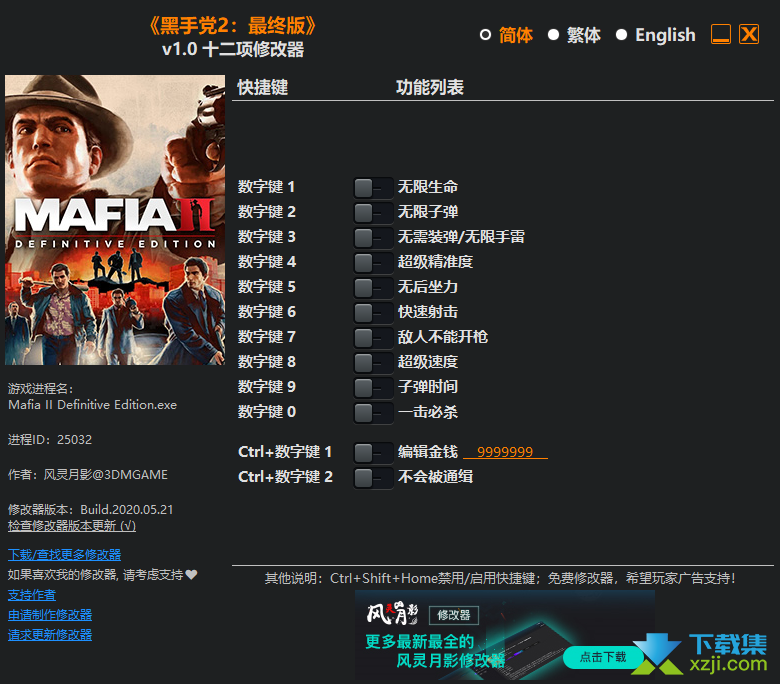Click the money value field 9999999

[x=505, y=452]
